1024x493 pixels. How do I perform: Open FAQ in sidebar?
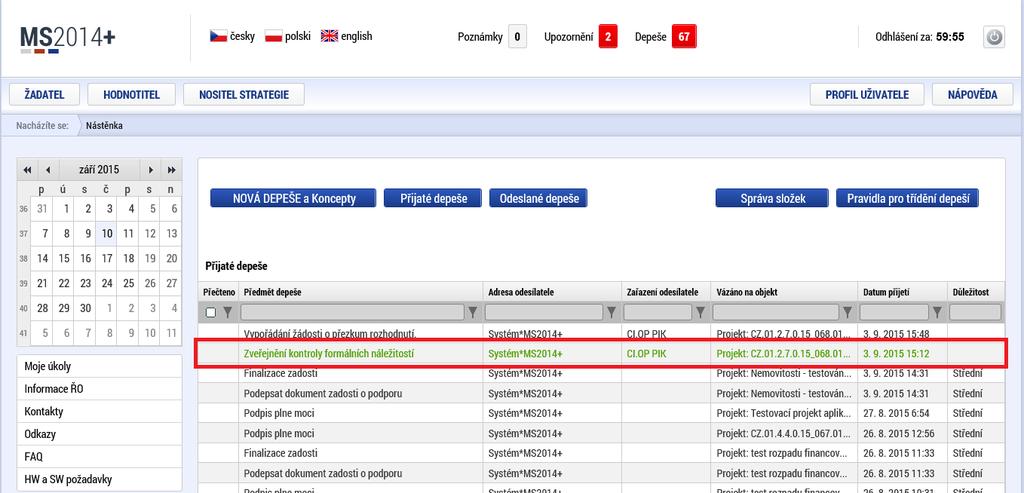pos(99,456)
